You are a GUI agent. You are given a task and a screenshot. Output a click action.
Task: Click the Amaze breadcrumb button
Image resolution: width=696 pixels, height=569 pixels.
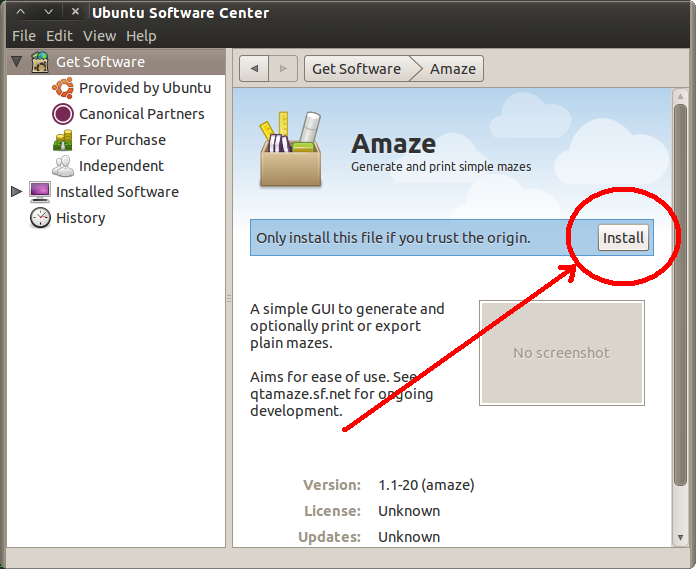tap(452, 69)
